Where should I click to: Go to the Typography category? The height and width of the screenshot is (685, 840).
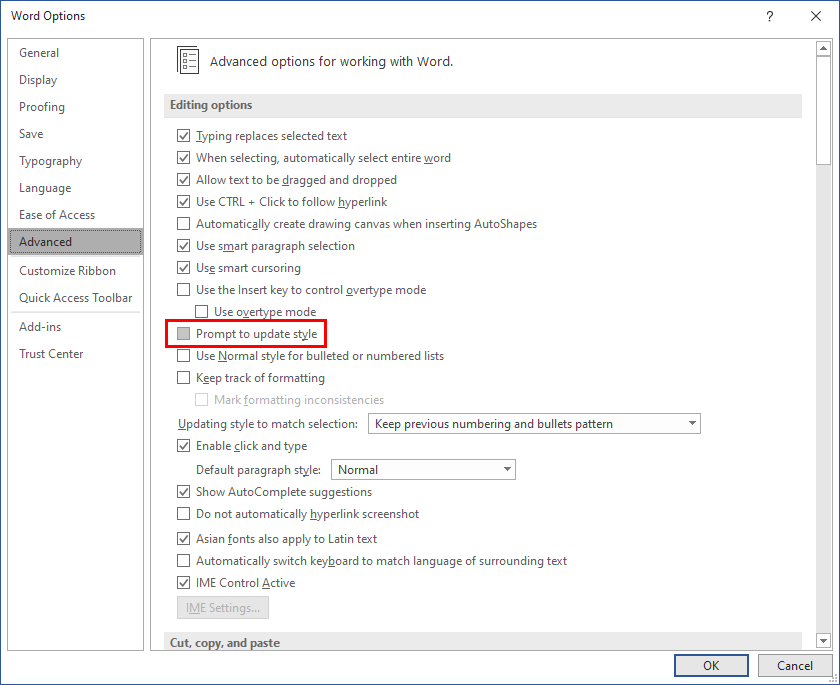[x=50, y=161]
